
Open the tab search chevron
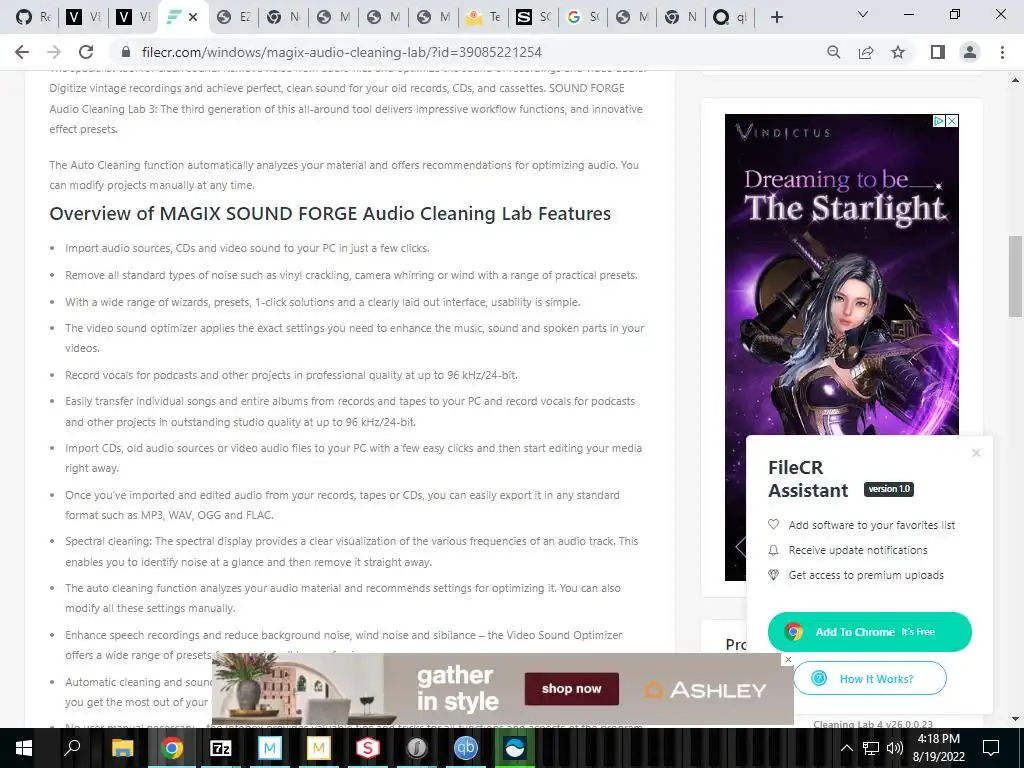tap(863, 14)
